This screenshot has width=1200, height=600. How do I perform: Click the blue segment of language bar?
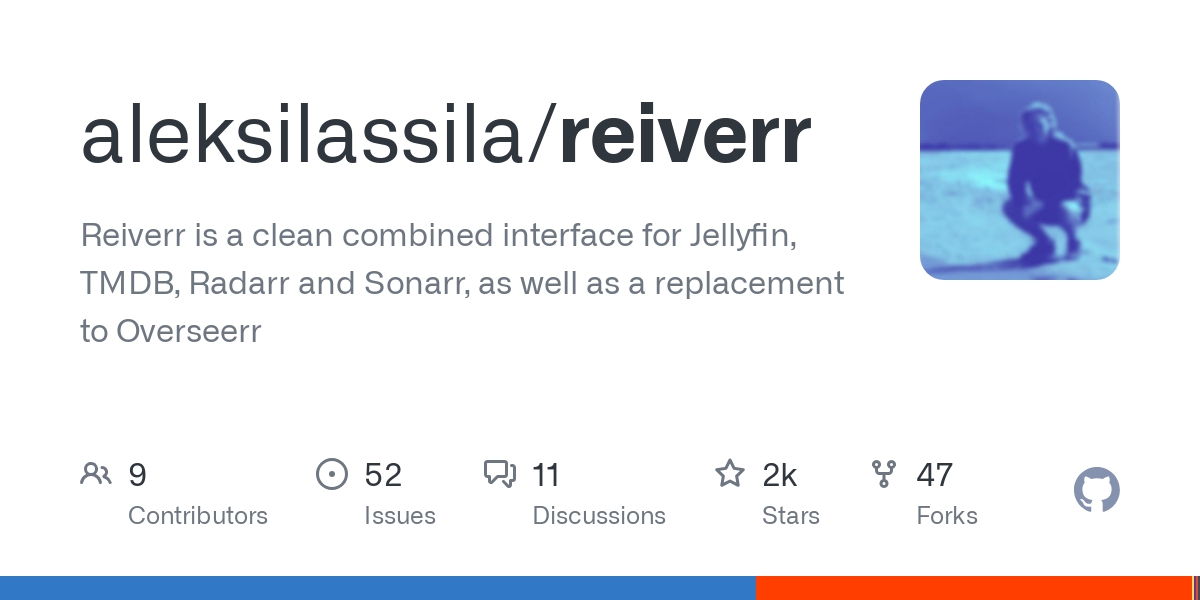[x=377, y=588]
